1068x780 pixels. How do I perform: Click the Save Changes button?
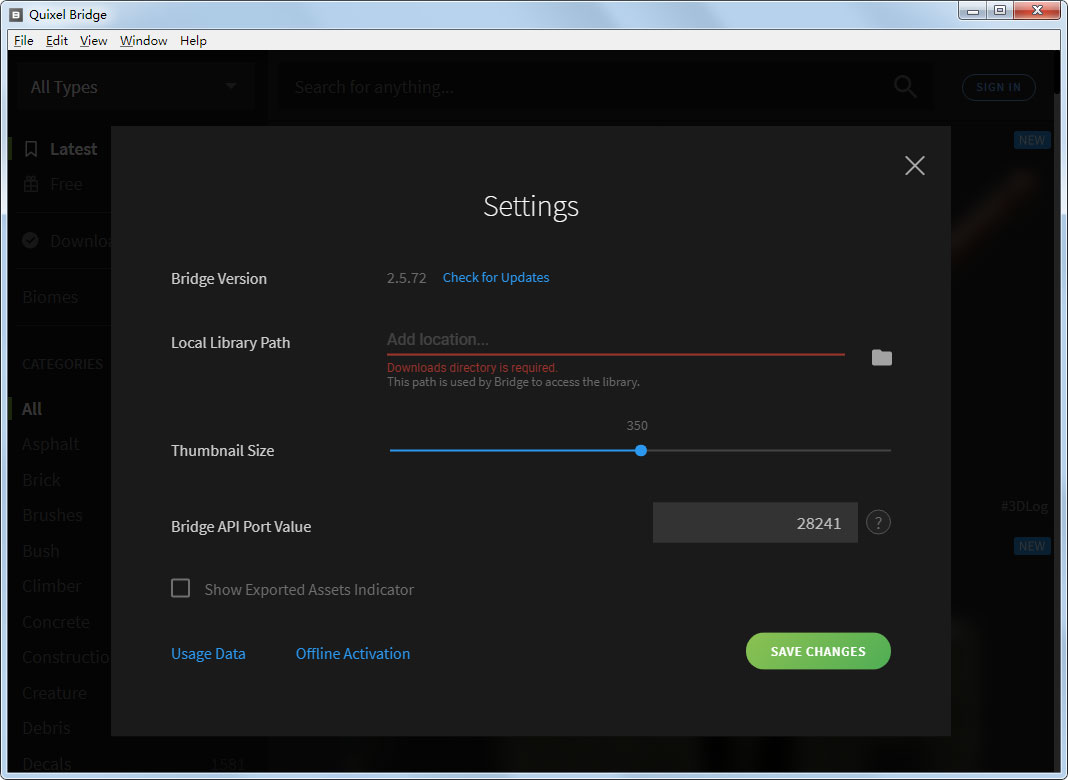pyautogui.click(x=818, y=651)
